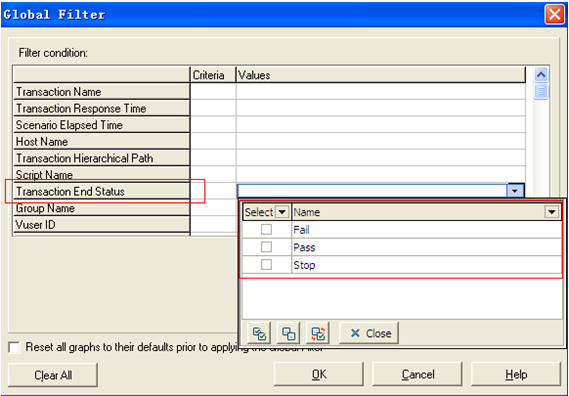Open Transaction End Status values dropdown arrow

516,191
